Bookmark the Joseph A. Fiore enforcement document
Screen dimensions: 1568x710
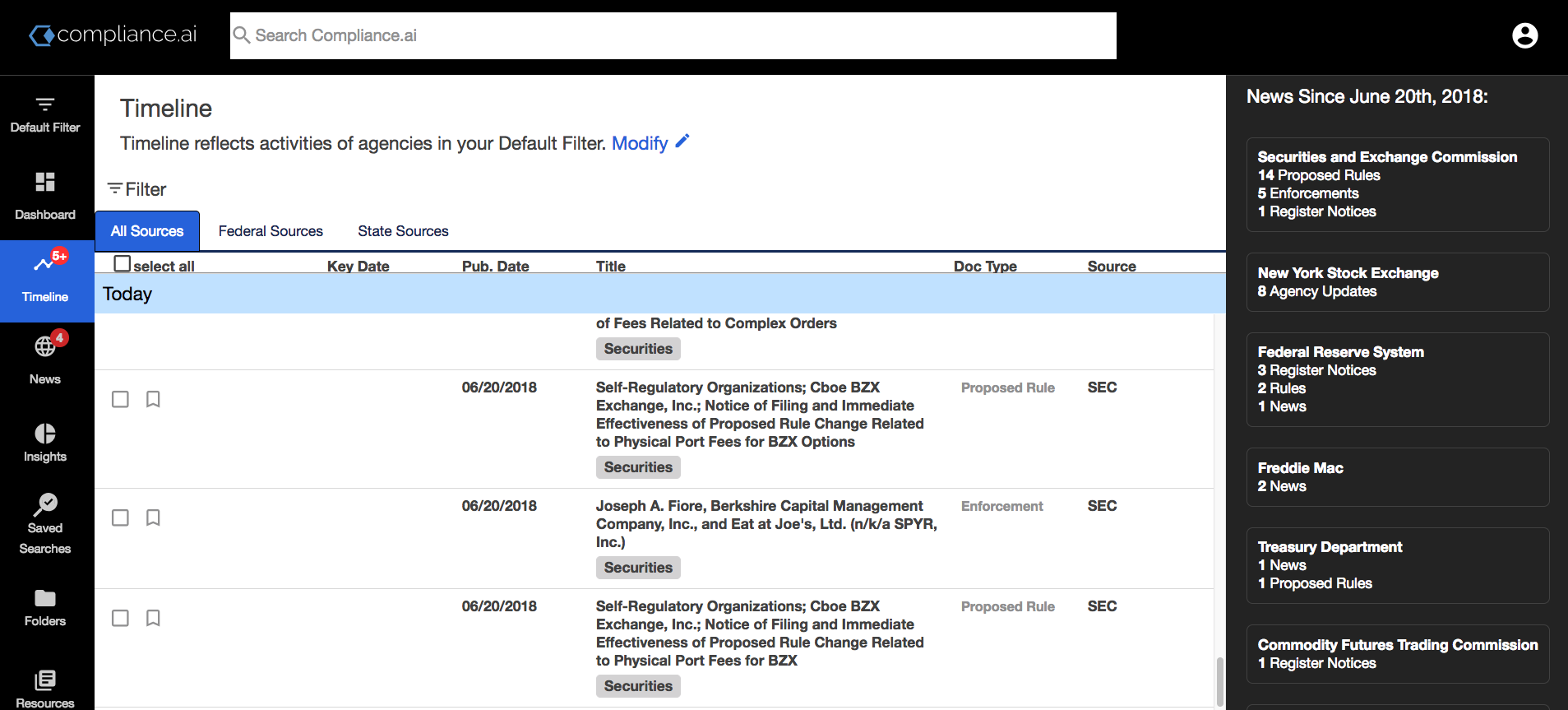(153, 517)
